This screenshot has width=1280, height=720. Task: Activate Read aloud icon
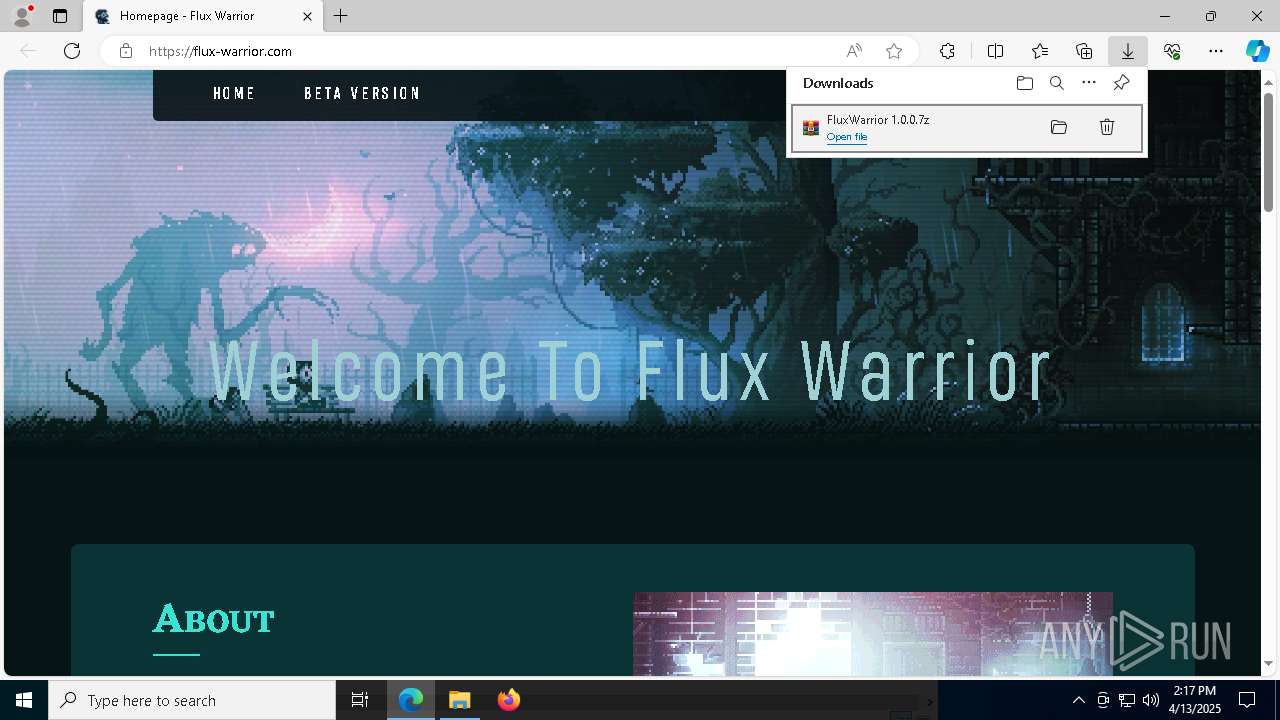(854, 51)
